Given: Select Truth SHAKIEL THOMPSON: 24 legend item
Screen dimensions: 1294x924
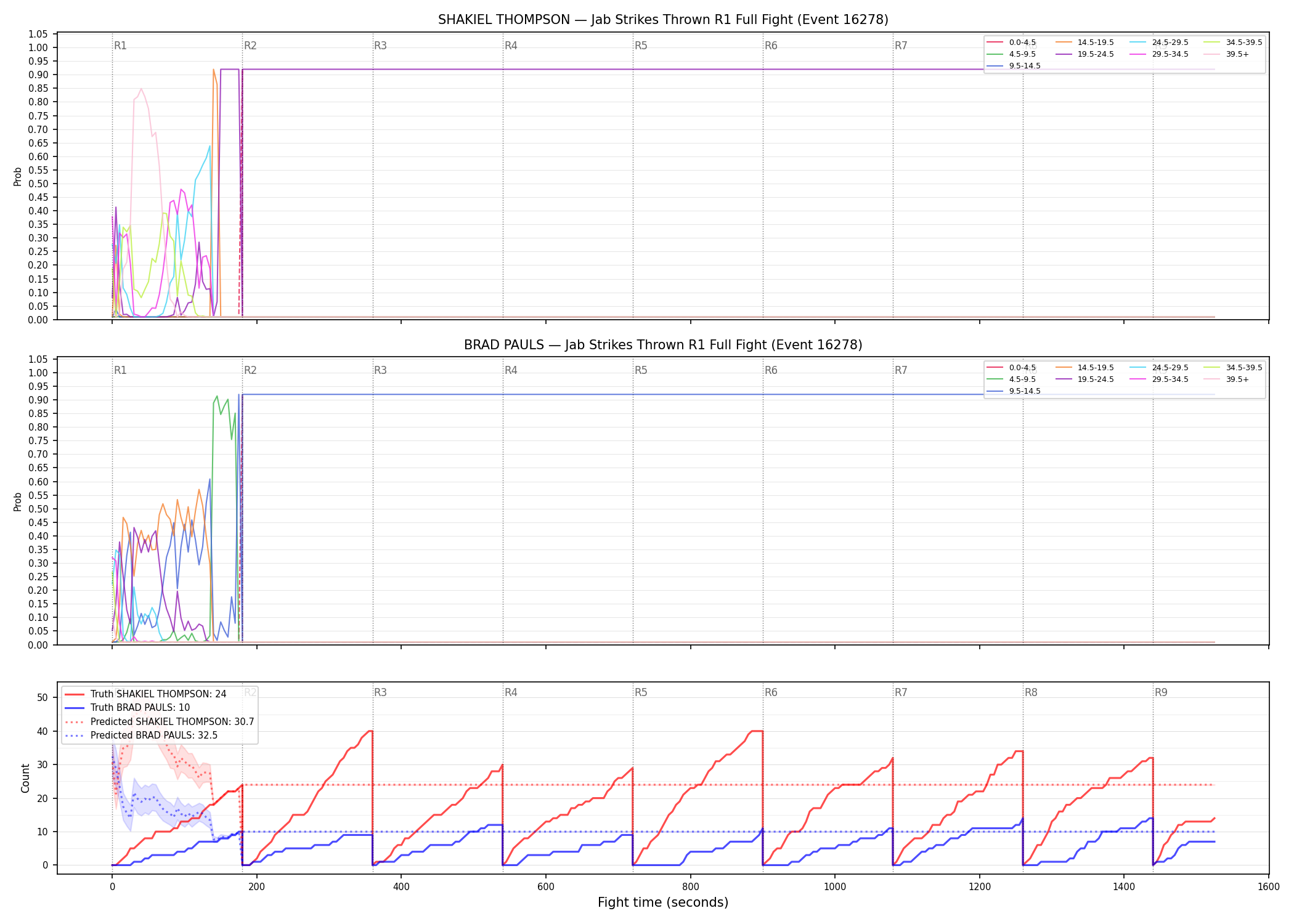Looking at the screenshot, I should click(145, 694).
